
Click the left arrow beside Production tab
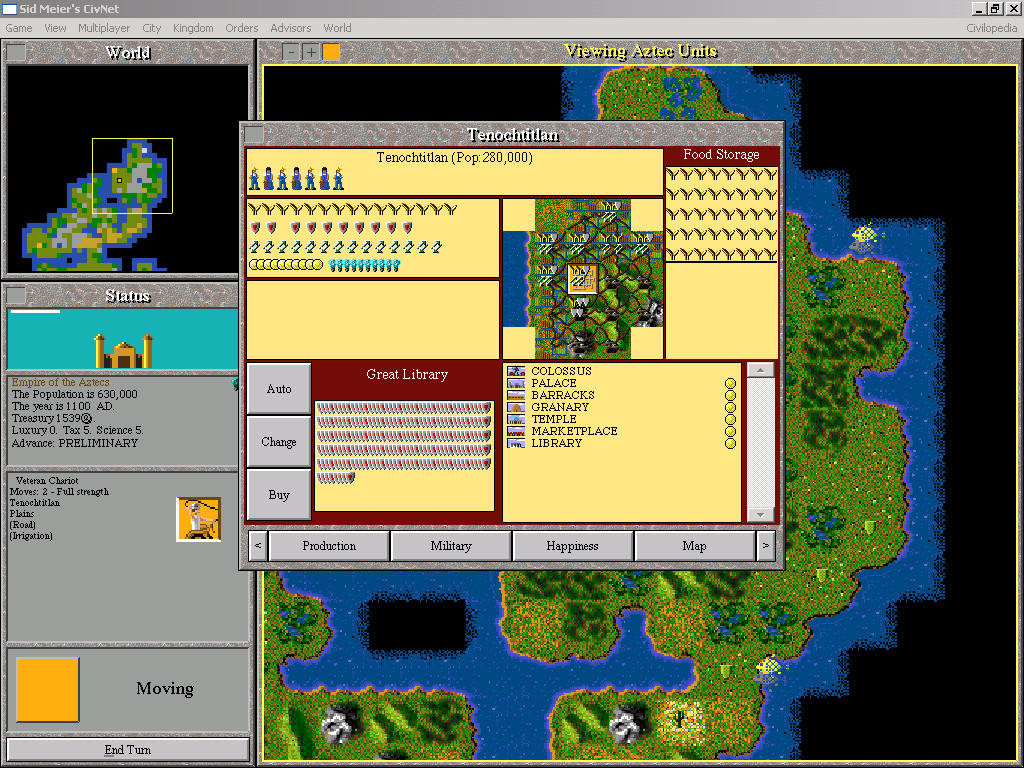pyautogui.click(x=258, y=546)
